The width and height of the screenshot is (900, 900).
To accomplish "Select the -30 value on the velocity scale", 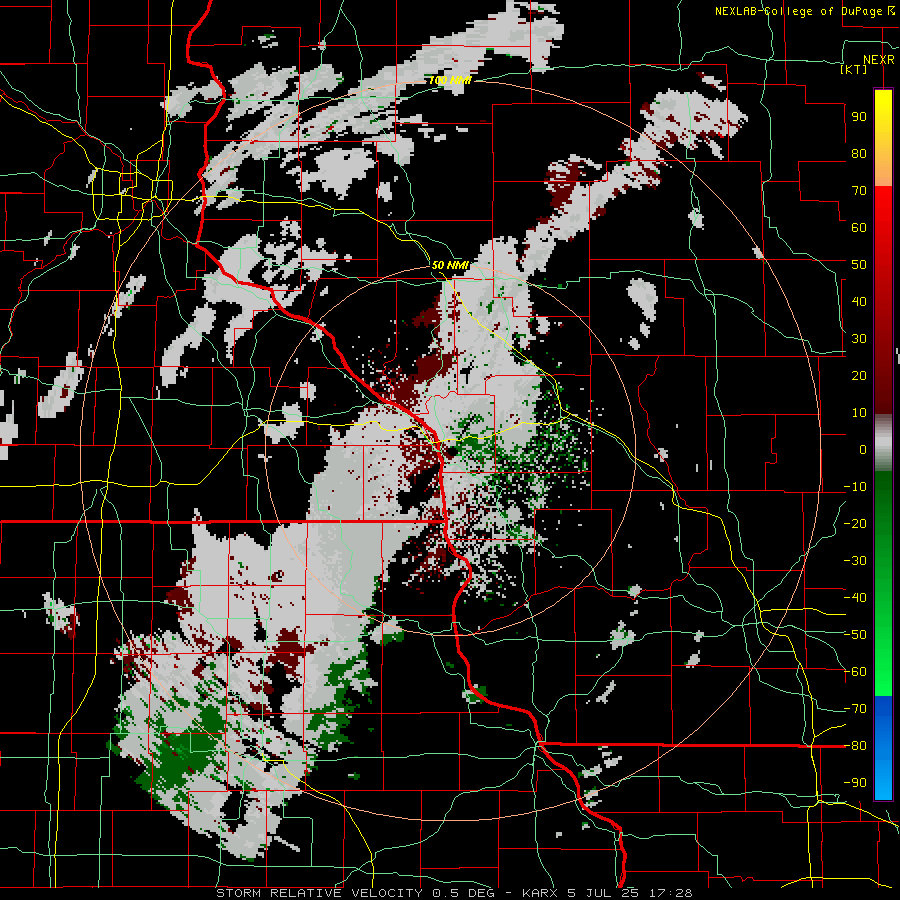I will pyautogui.click(x=855, y=561).
